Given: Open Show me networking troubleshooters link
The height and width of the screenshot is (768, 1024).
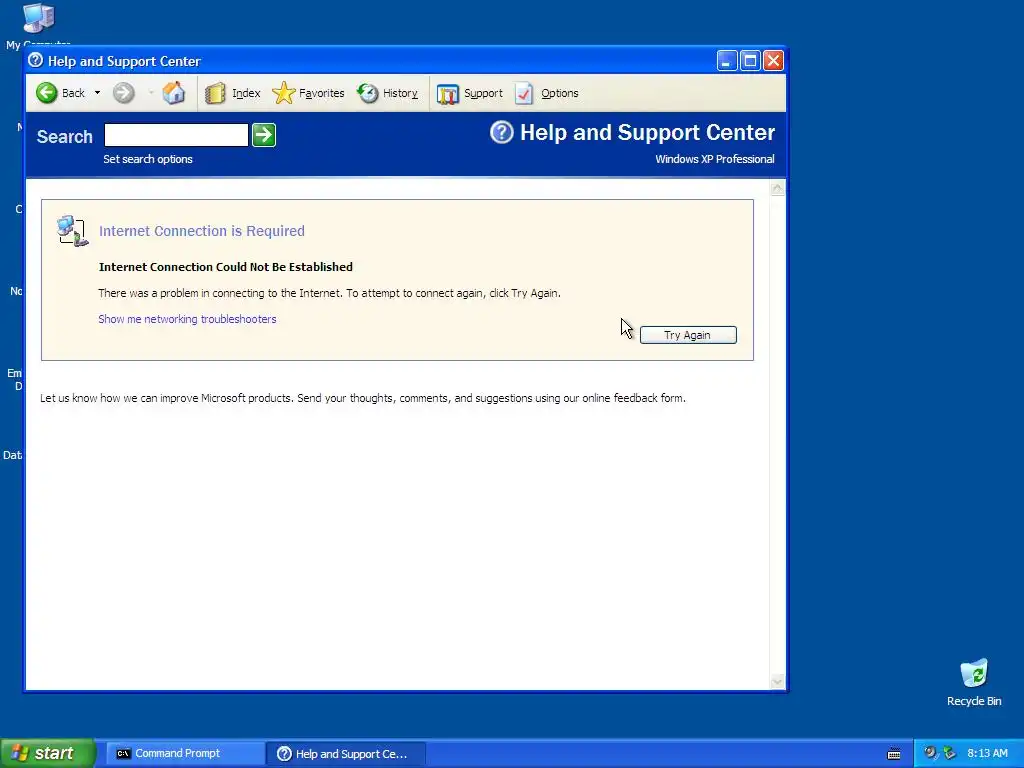Looking at the screenshot, I should coord(187,319).
